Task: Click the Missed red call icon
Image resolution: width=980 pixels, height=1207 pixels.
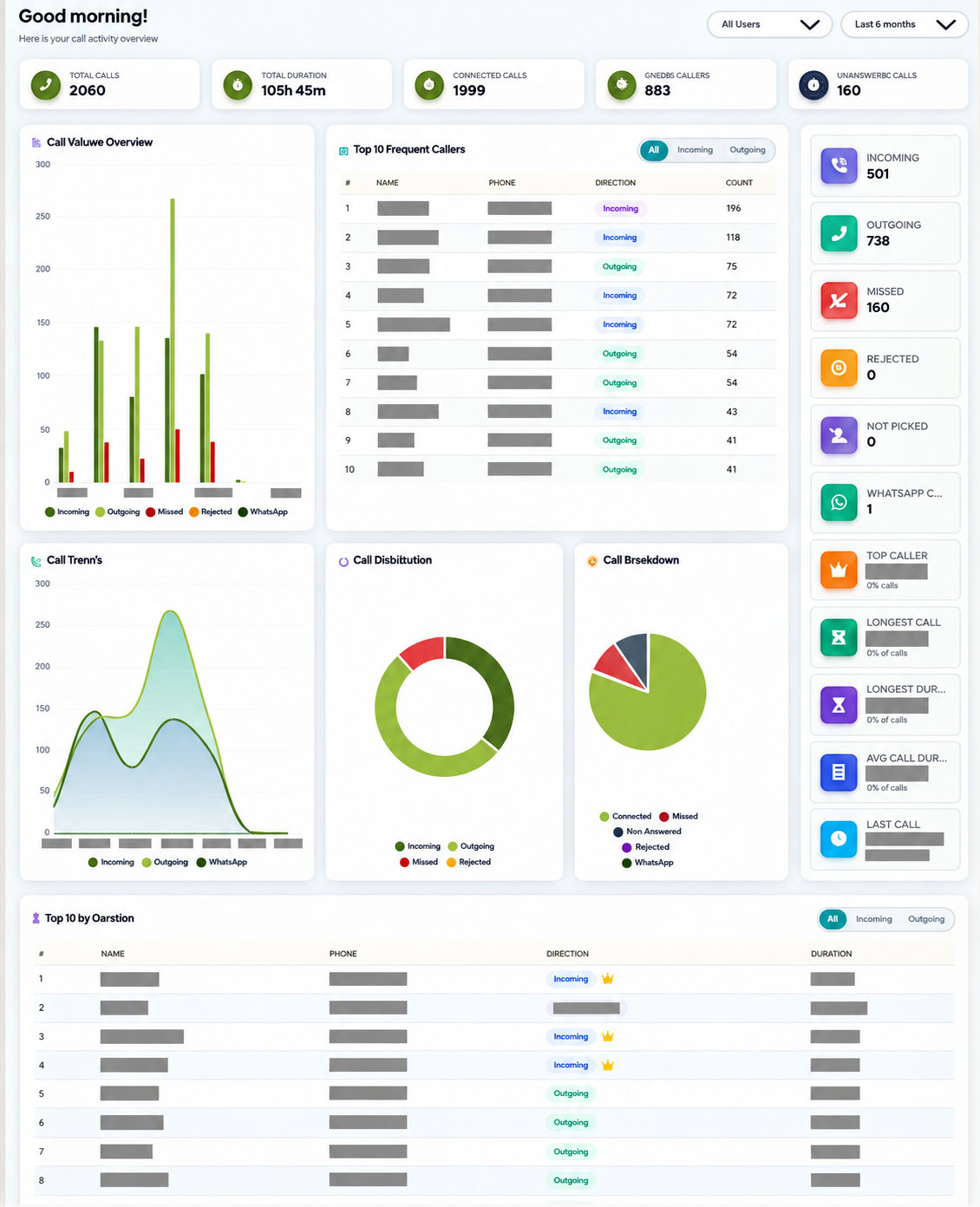Action: (x=839, y=300)
